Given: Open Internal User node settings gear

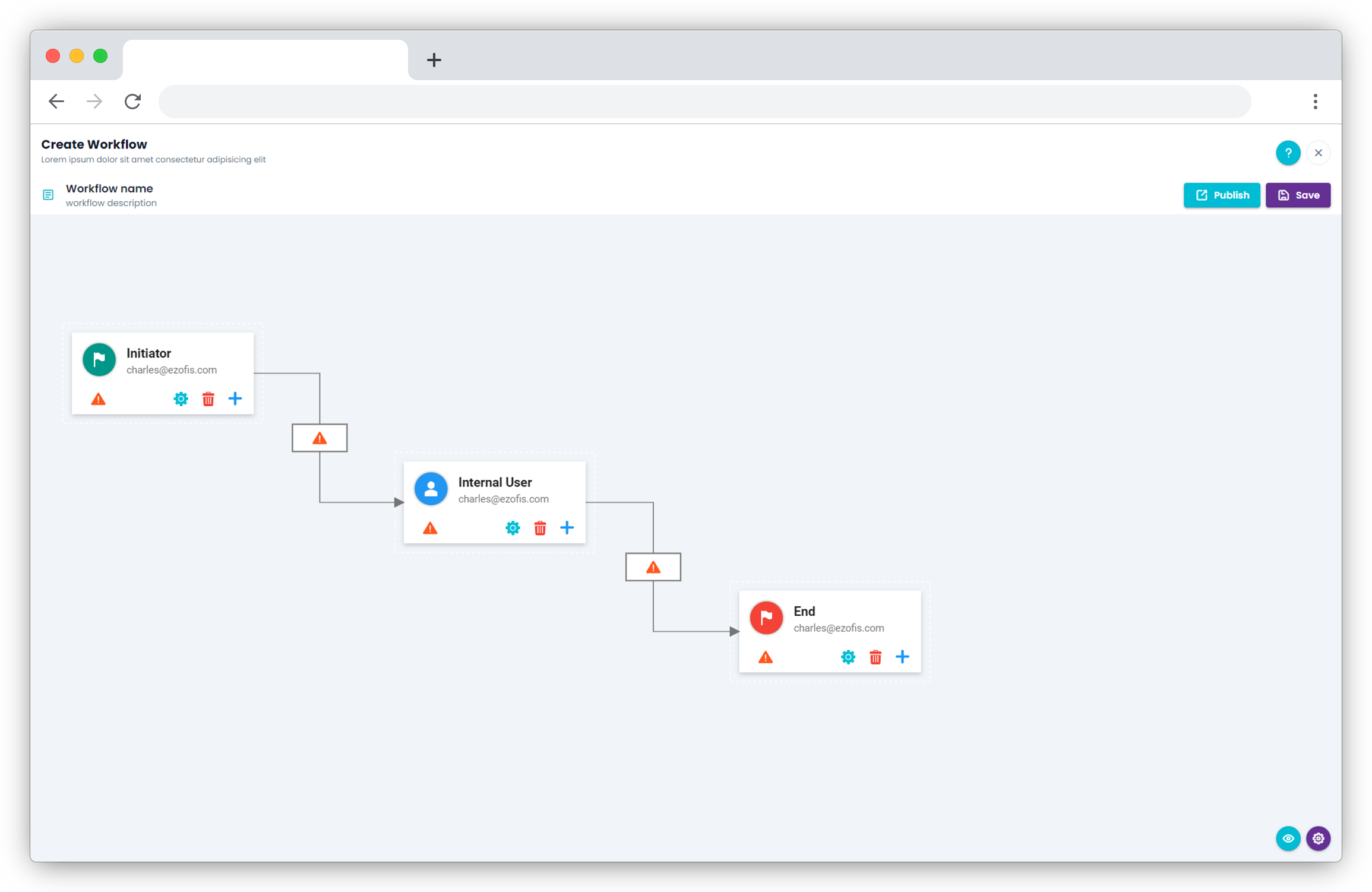Looking at the screenshot, I should 513,528.
